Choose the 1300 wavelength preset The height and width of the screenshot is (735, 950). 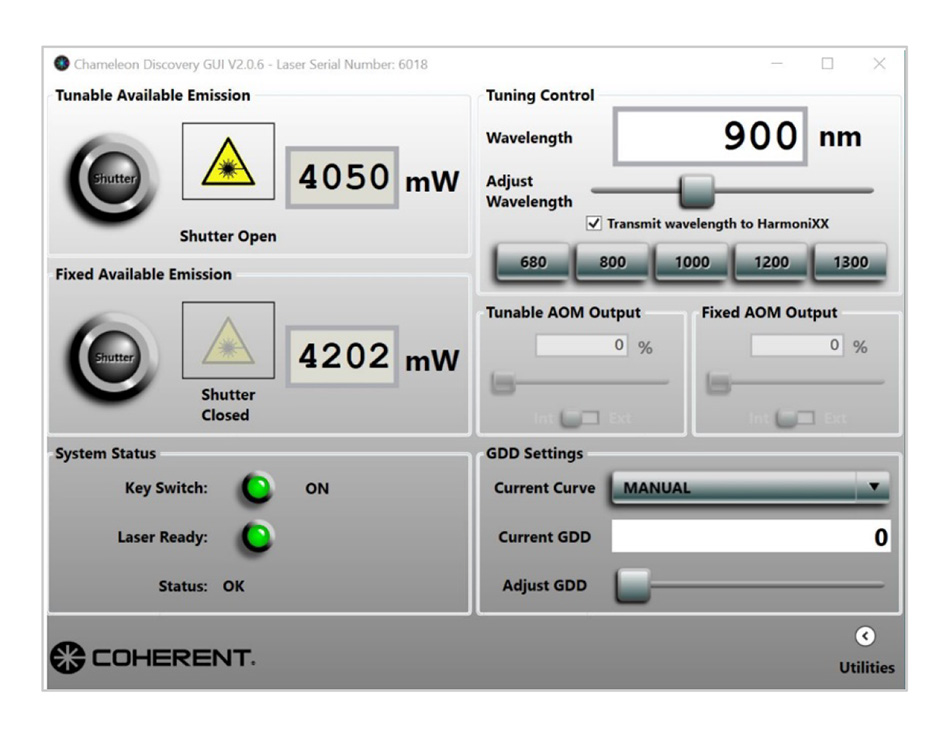pyautogui.click(x=850, y=263)
